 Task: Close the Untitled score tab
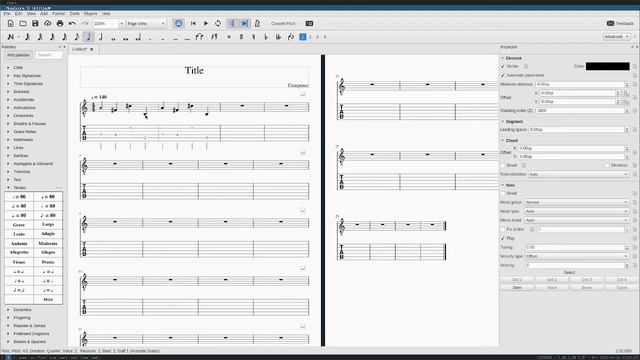[92, 49]
